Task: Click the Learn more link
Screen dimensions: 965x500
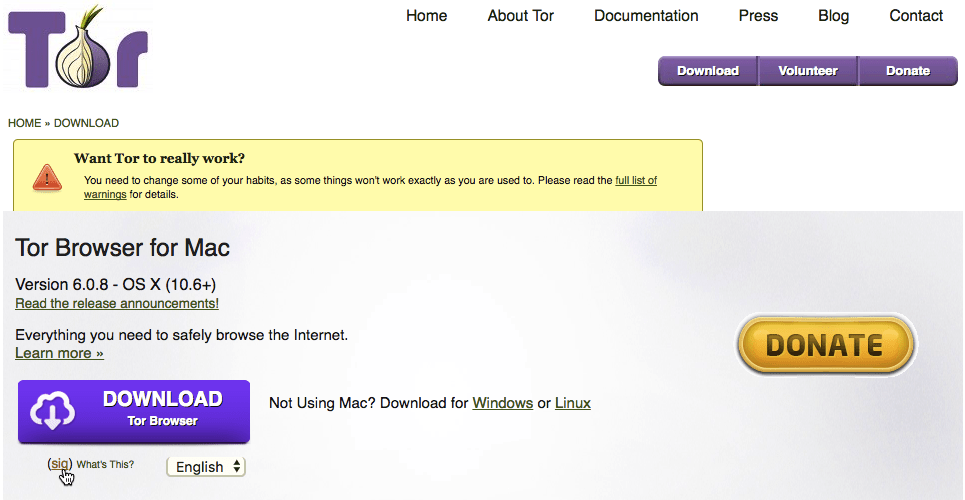Action: 59,353
